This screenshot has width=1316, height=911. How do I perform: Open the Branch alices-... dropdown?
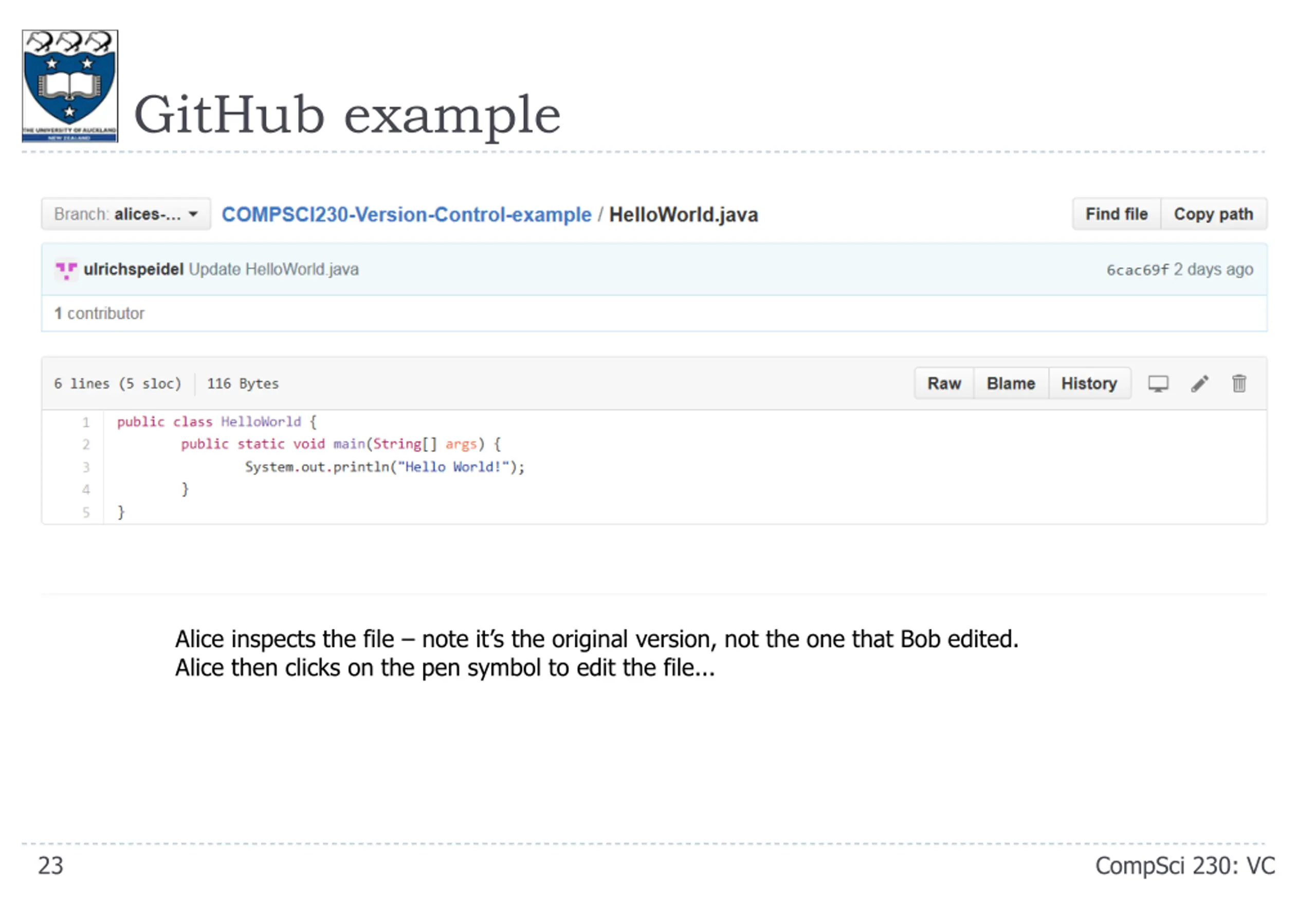(126, 214)
